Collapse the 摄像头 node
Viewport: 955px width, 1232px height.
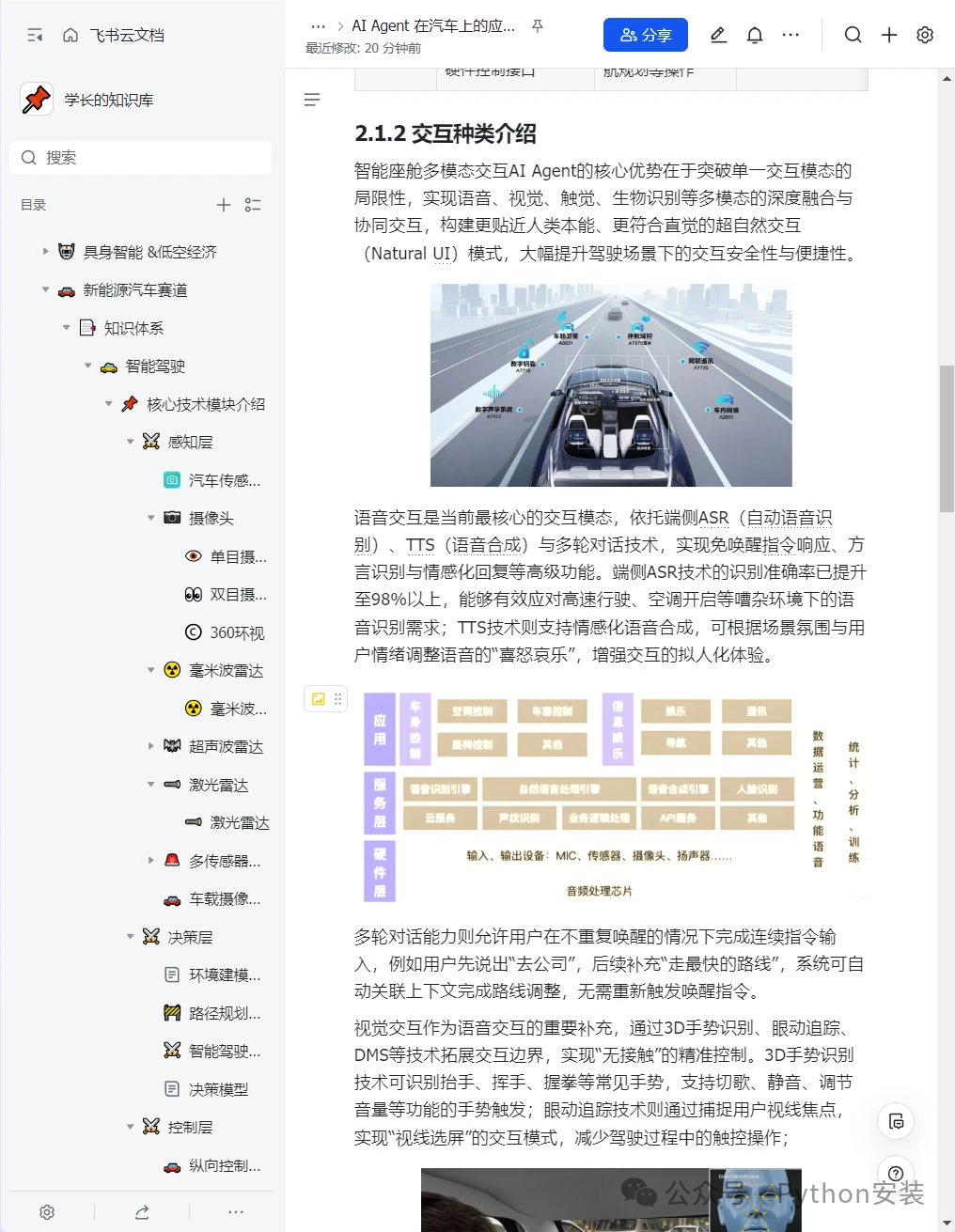[151, 518]
